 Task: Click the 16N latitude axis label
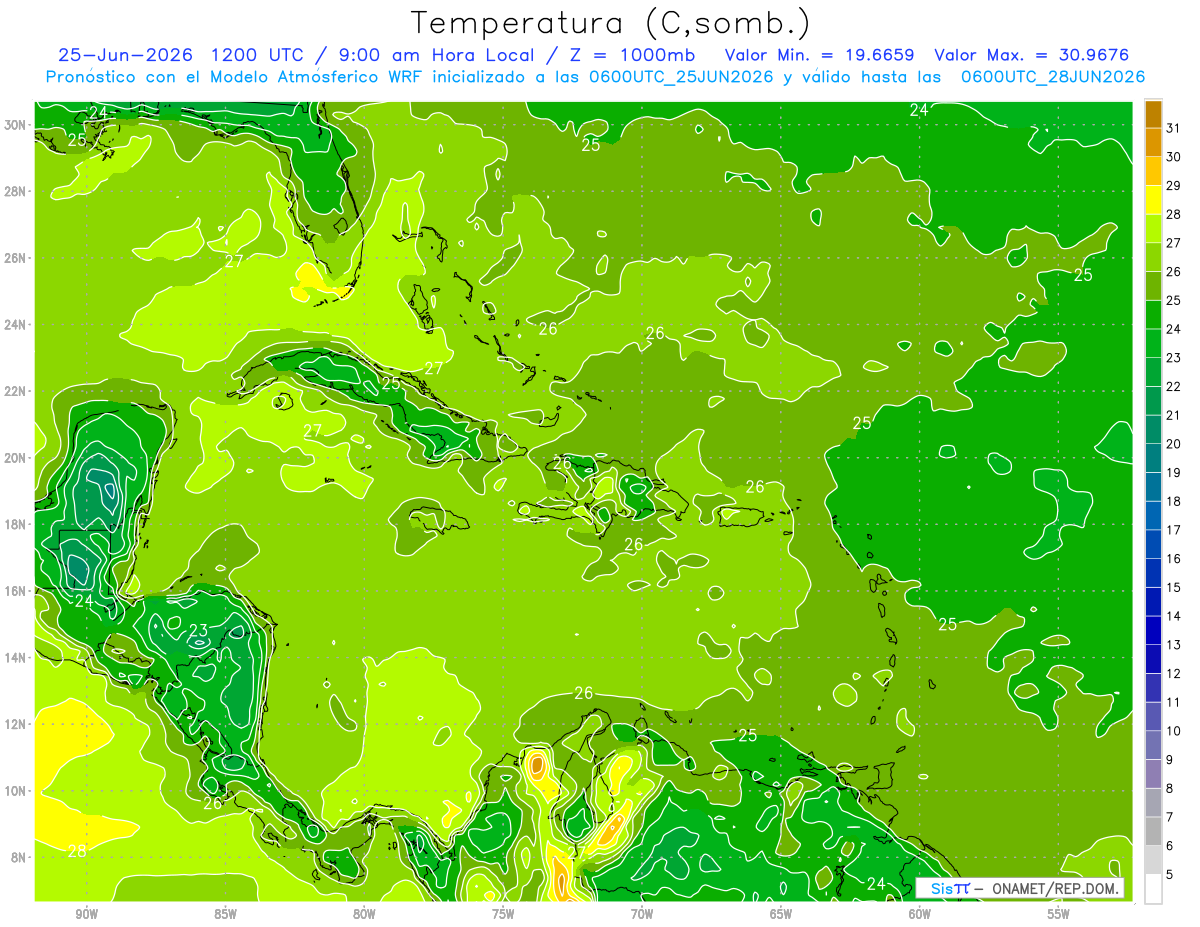click(x=17, y=590)
